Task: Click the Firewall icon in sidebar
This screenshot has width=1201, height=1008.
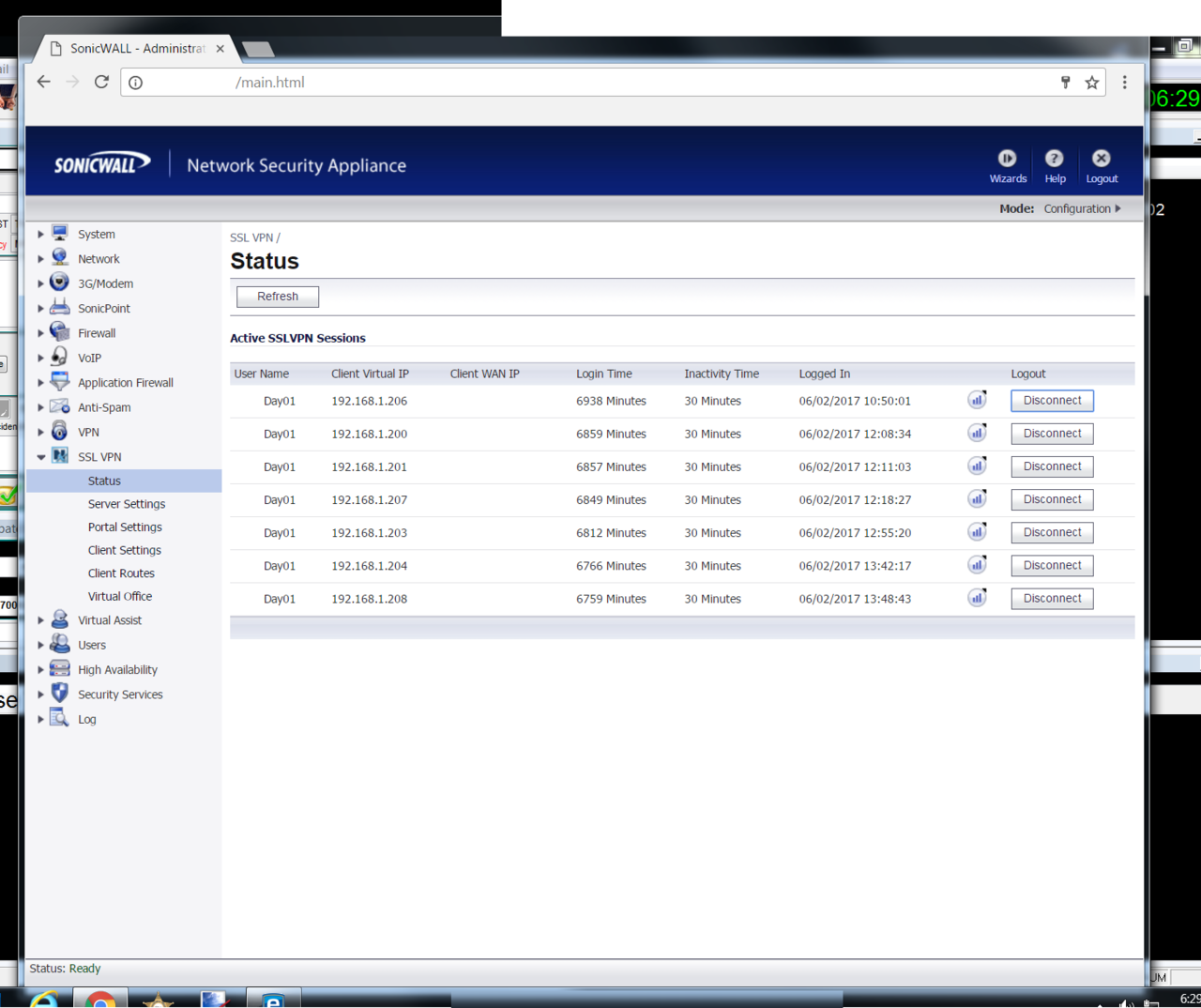Action: point(60,332)
